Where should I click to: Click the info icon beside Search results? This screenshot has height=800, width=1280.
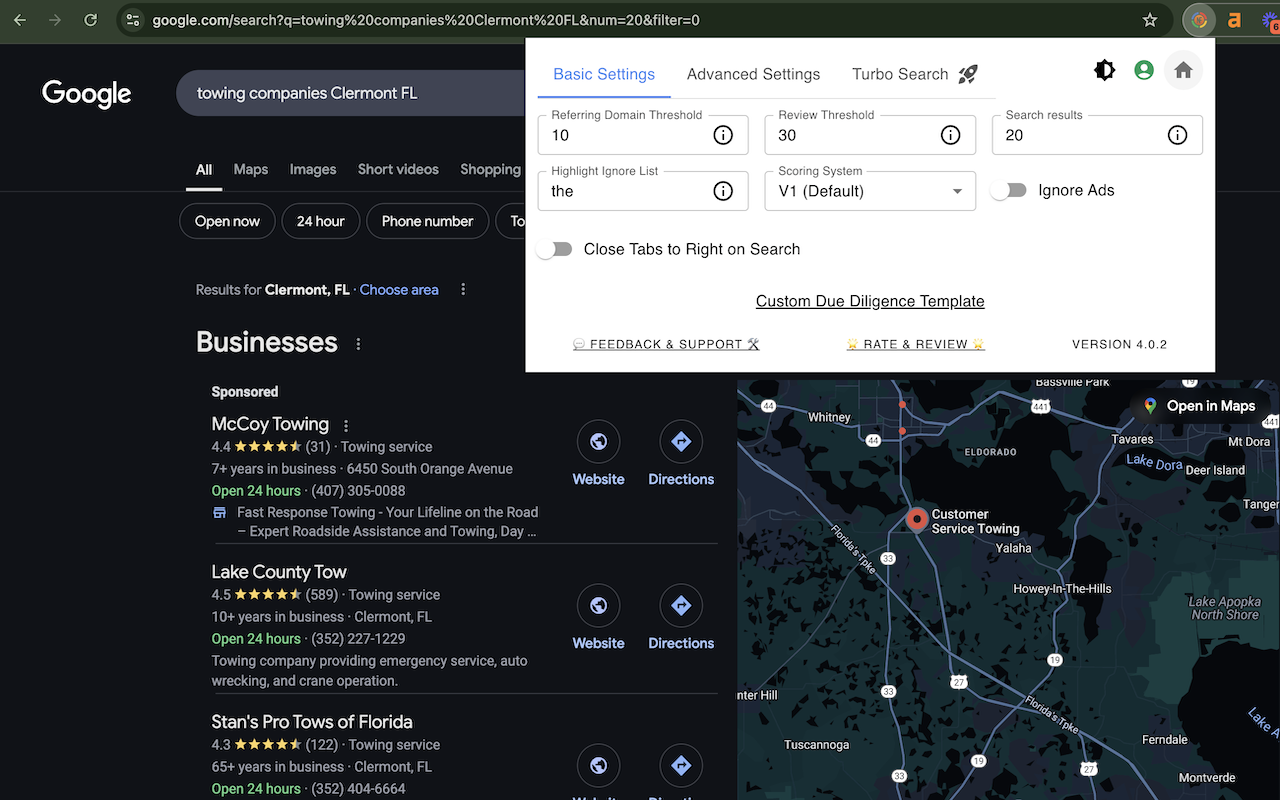point(1177,134)
